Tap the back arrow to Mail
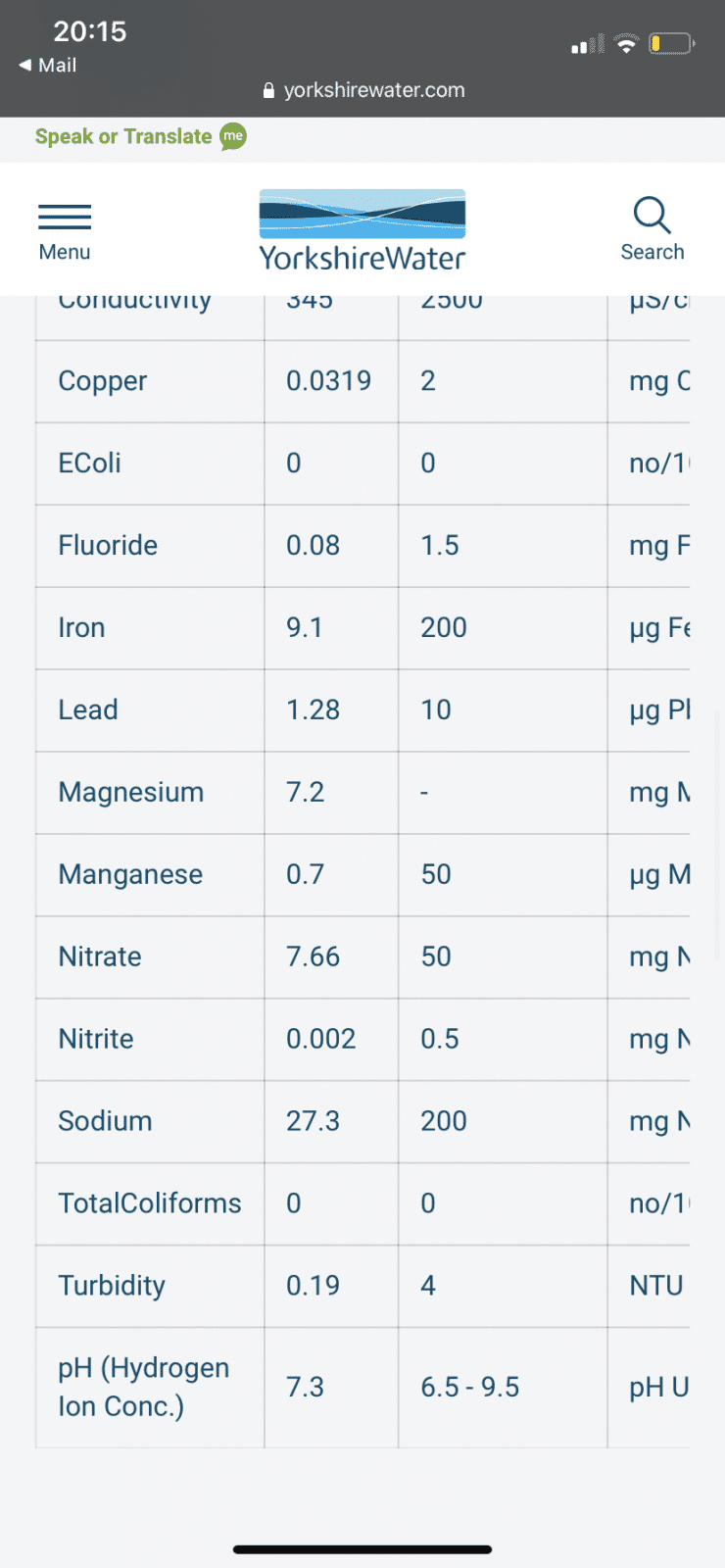This screenshot has width=725, height=1568. point(25,65)
